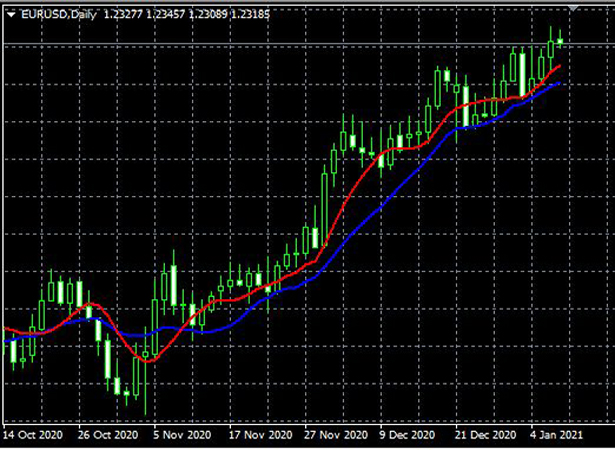This screenshot has height=450, width=615.
Task: Select the high price value 1.23457
Action: point(166,15)
